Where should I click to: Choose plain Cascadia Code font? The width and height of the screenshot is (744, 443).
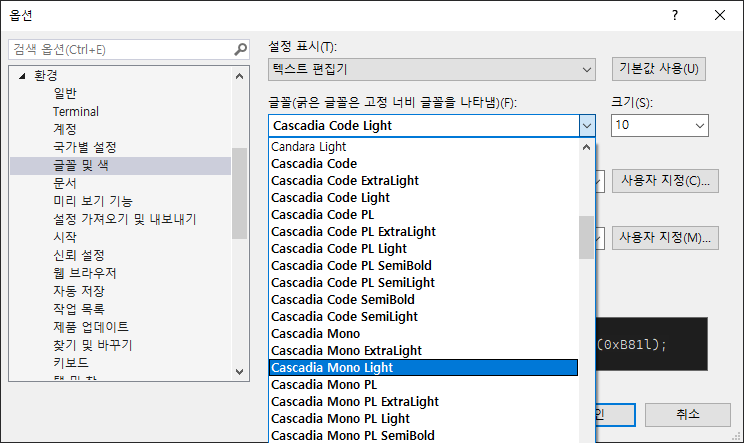click(x=423, y=164)
